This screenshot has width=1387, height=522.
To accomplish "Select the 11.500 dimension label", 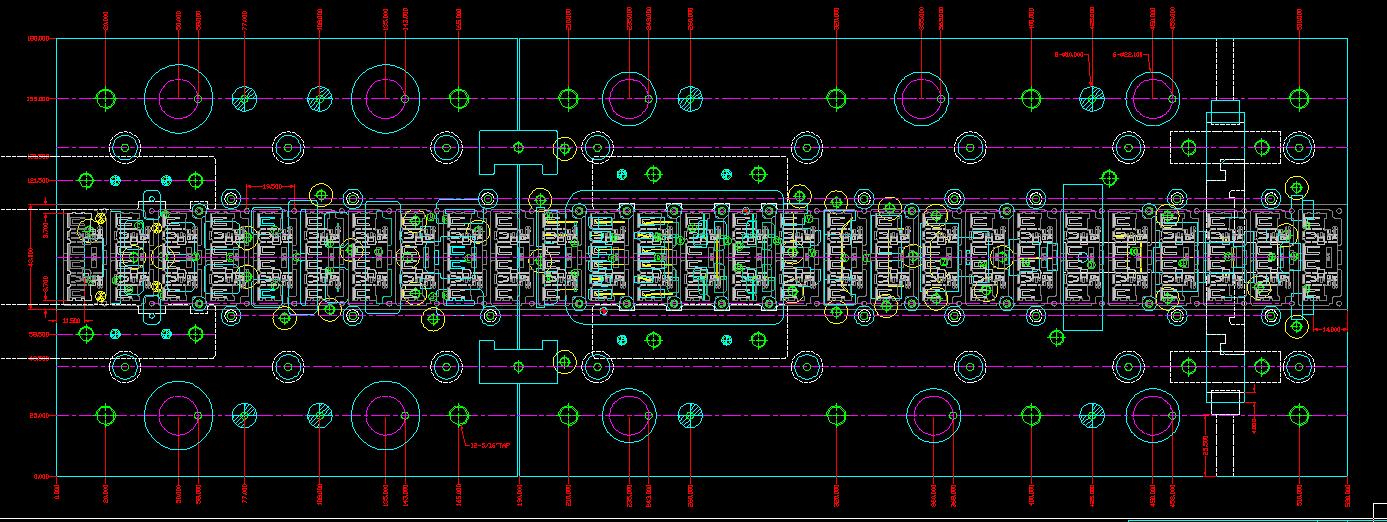I will point(71,320).
